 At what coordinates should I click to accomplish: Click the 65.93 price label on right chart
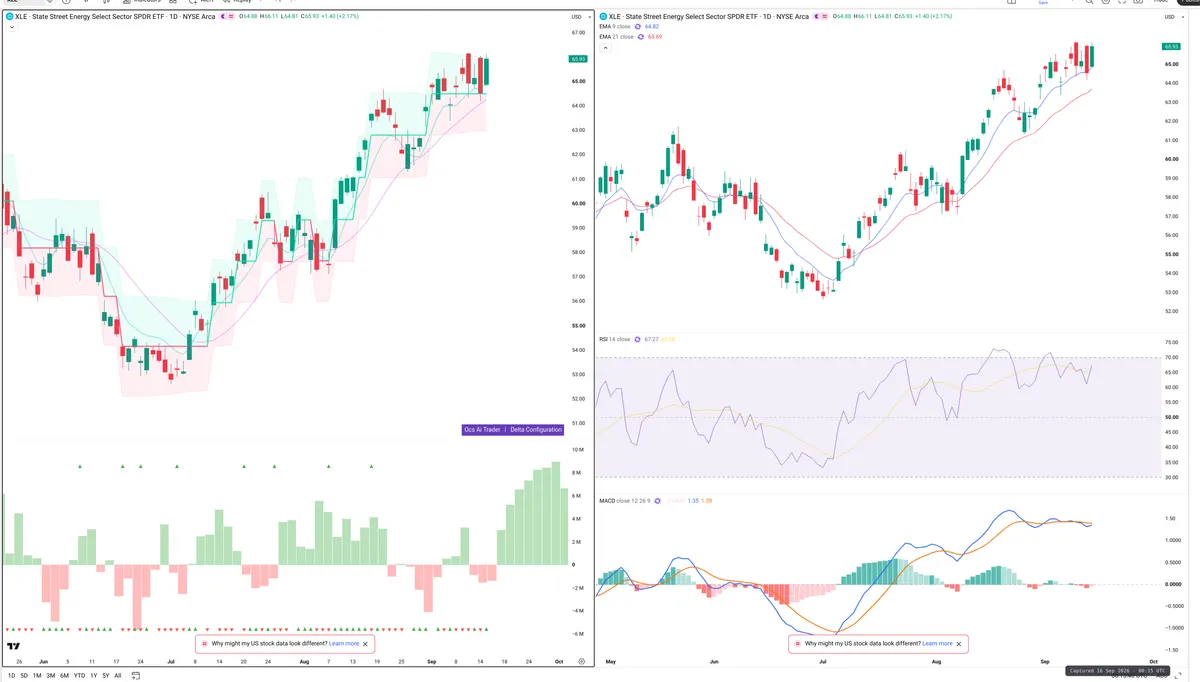pos(1171,46)
